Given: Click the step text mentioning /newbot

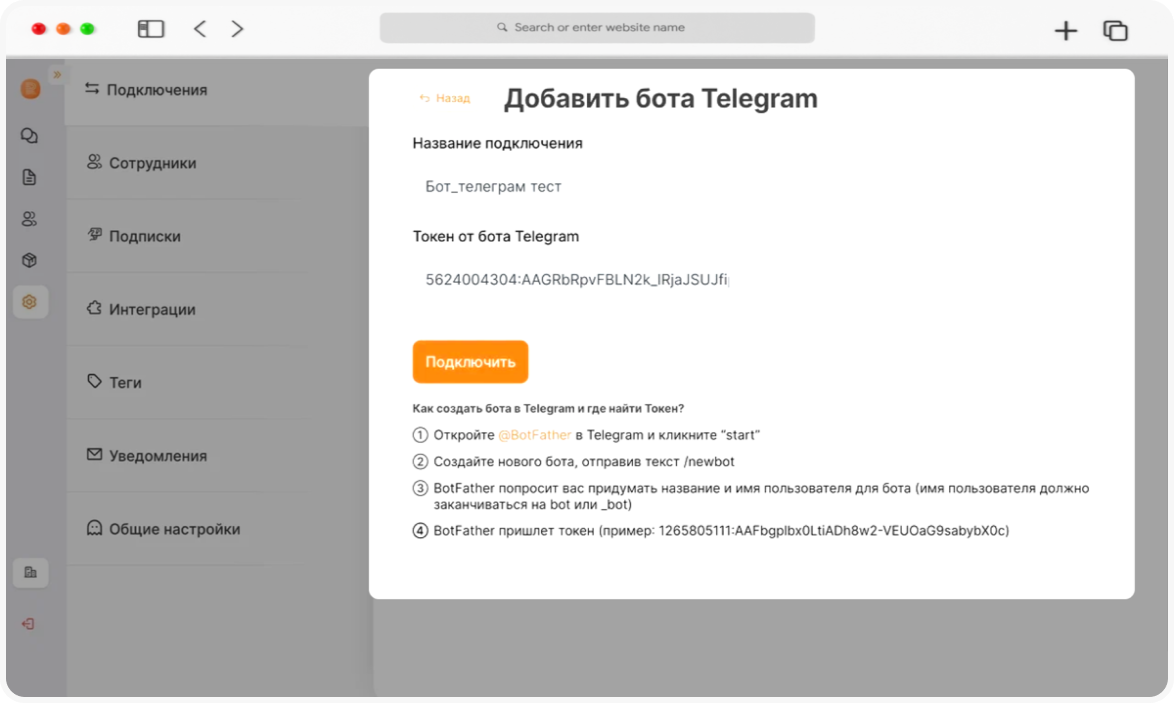Looking at the screenshot, I should pos(584,462).
